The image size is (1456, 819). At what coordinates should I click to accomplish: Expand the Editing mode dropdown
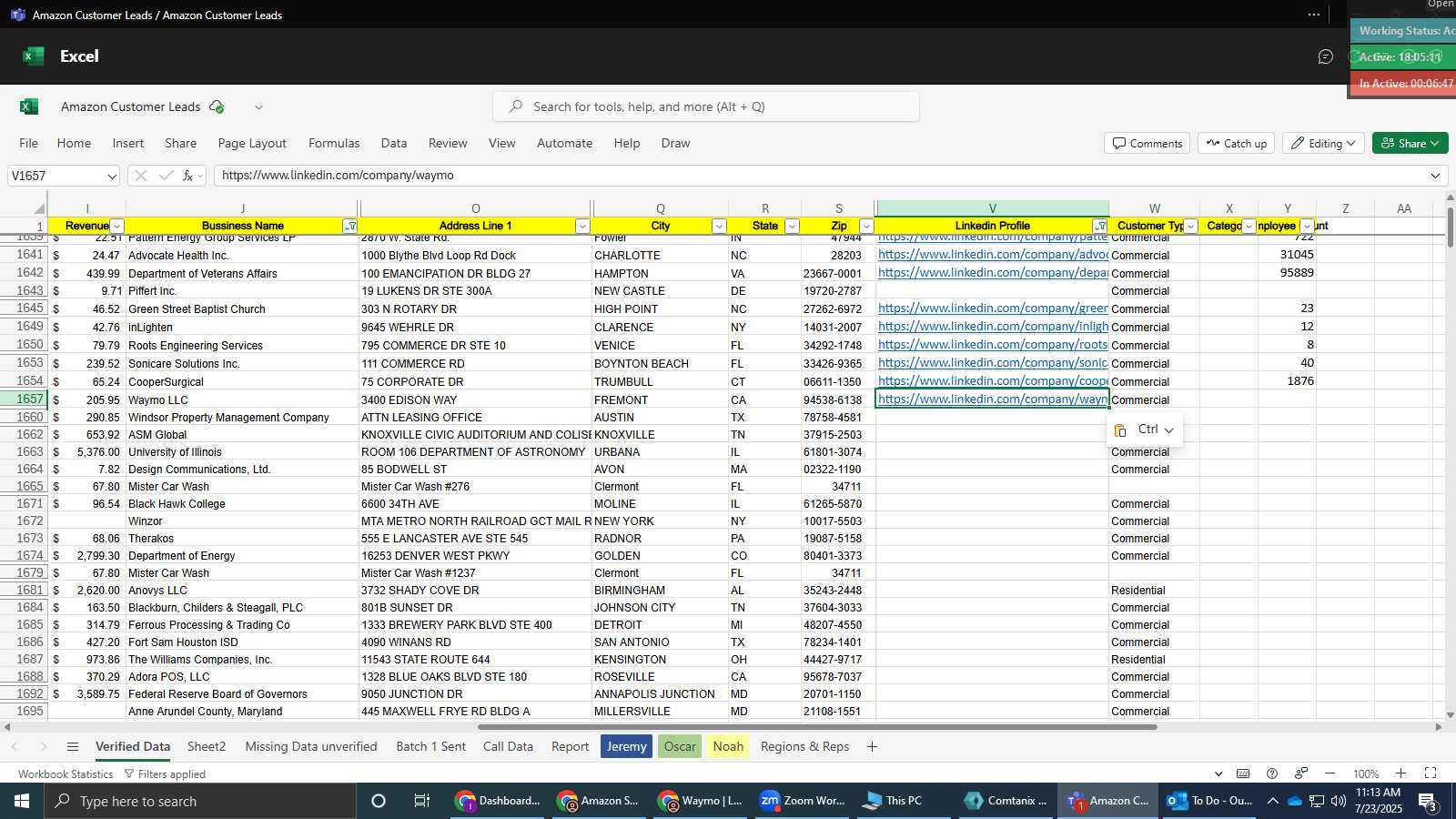1324,143
